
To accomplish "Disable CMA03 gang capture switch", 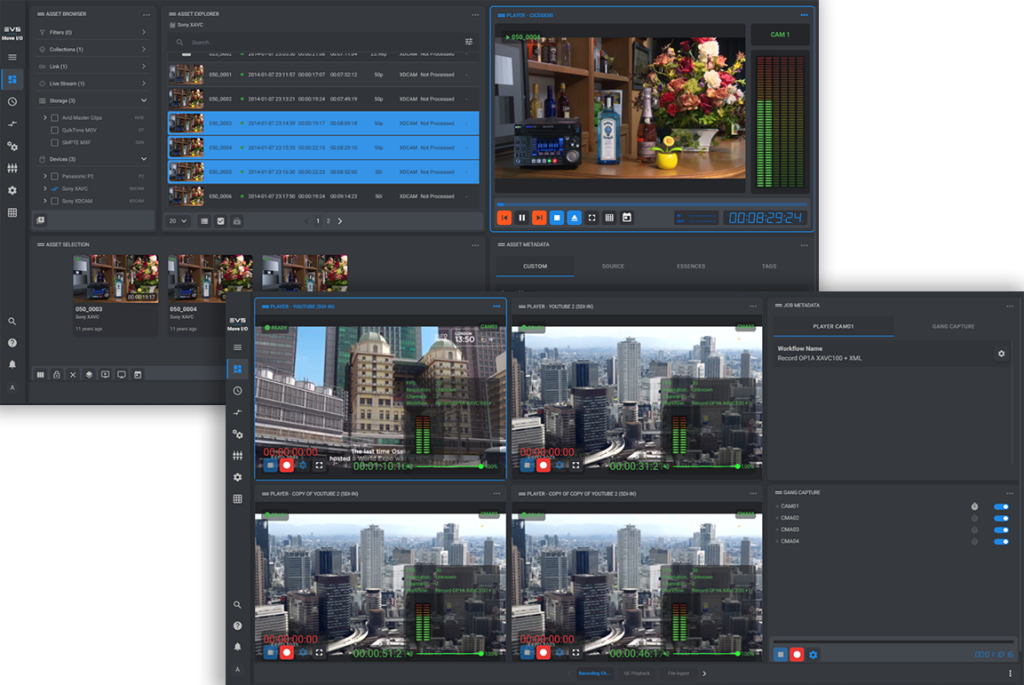I will click(1000, 530).
